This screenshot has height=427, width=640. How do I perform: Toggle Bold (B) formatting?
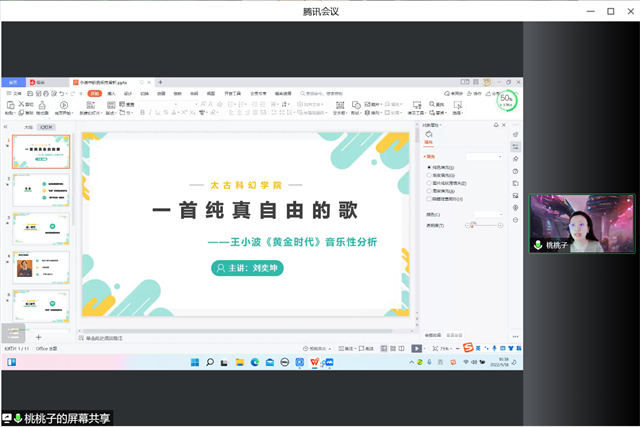[142, 113]
